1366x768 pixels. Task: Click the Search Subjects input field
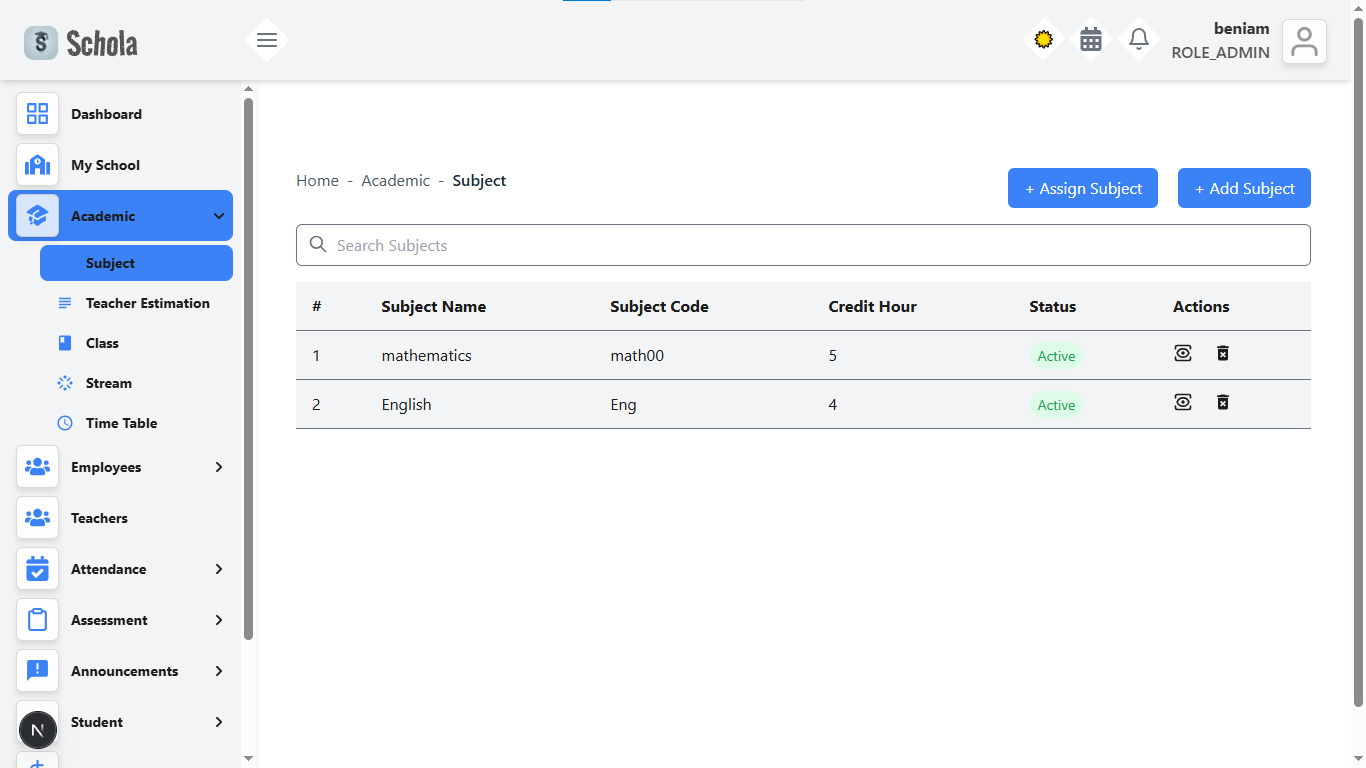click(803, 245)
